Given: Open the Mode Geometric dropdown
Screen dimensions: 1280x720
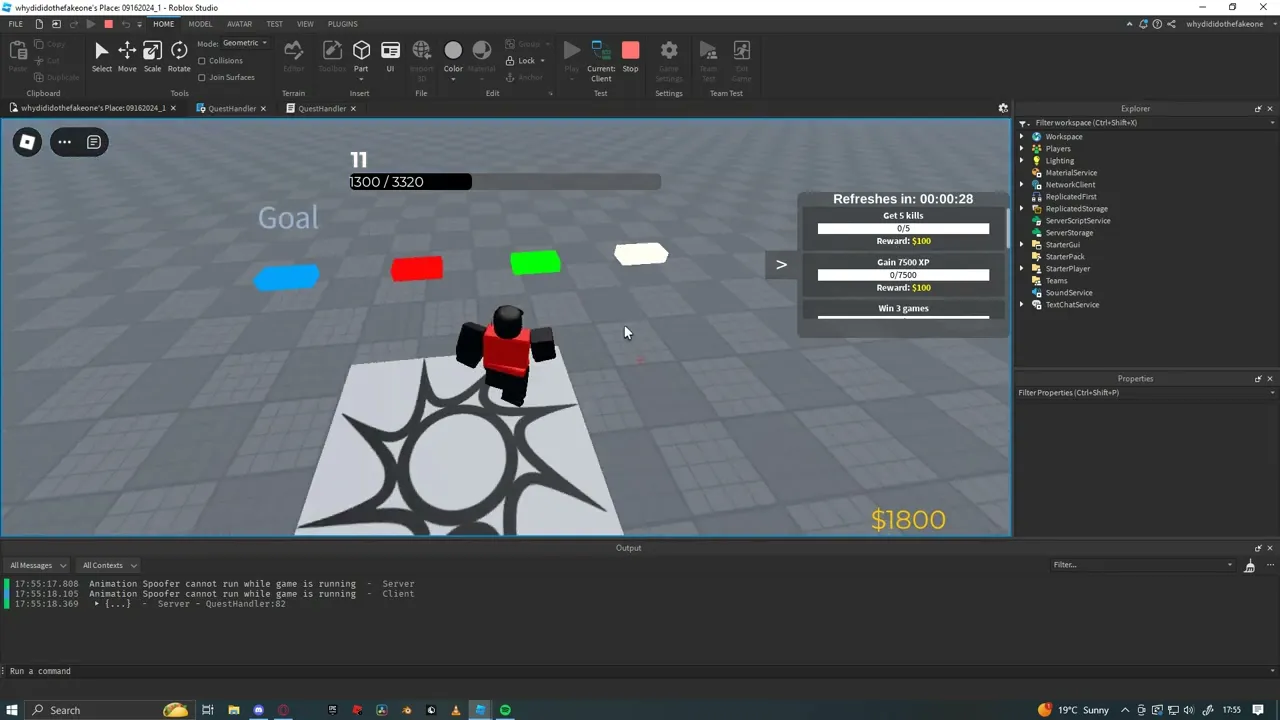Looking at the screenshot, I should (x=245, y=43).
